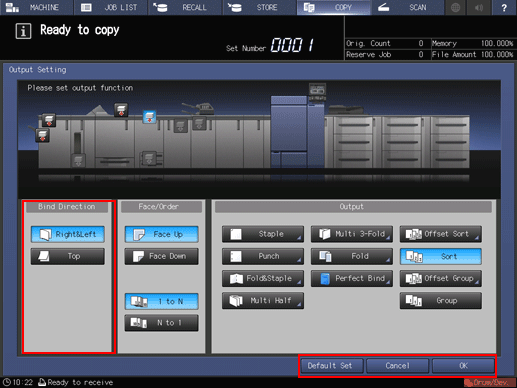Open Staple settings
This screenshot has height=388, width=517.
[x=263, y=234]
